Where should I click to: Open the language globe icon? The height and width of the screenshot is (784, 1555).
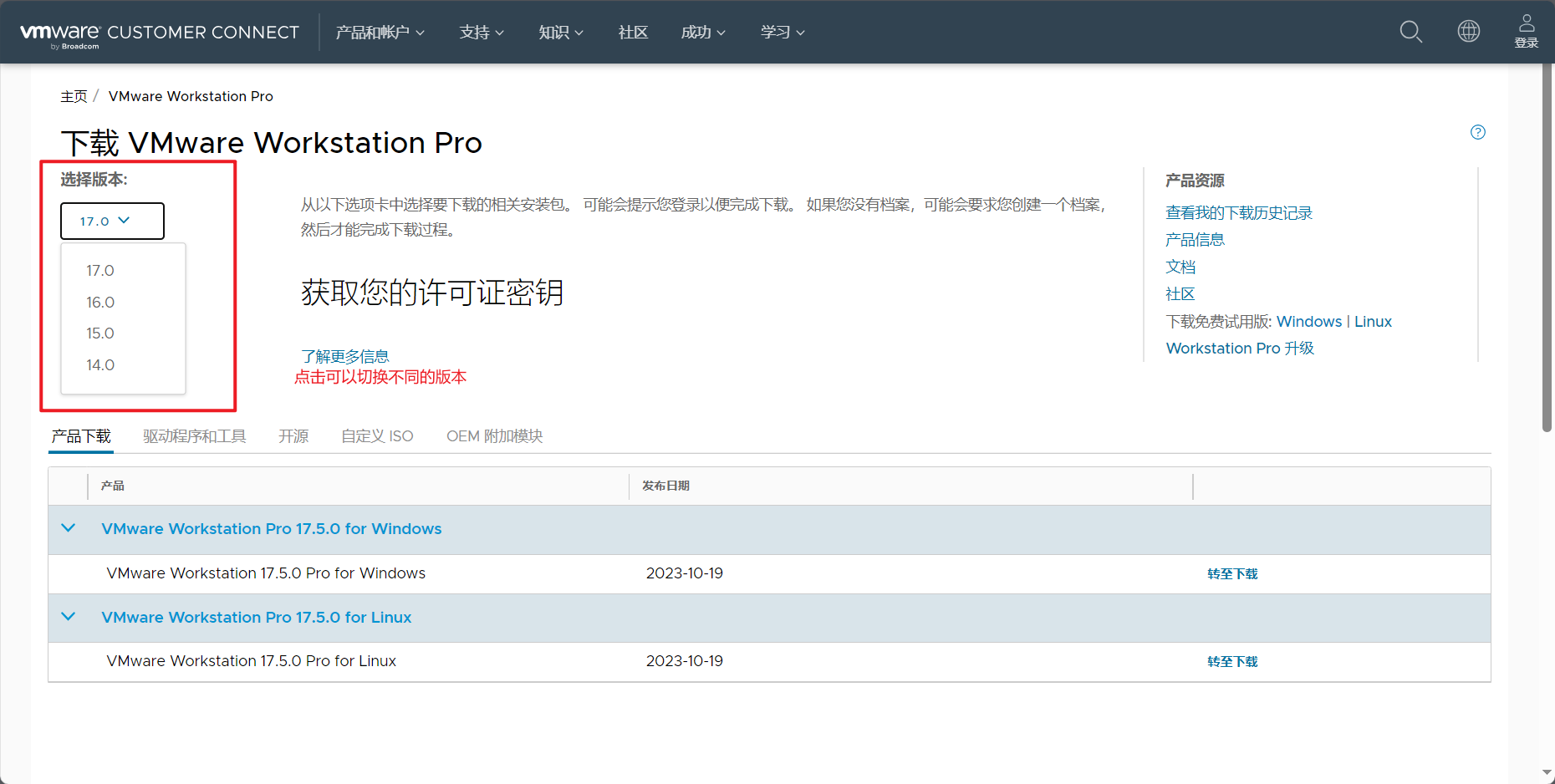point(1468,32)
